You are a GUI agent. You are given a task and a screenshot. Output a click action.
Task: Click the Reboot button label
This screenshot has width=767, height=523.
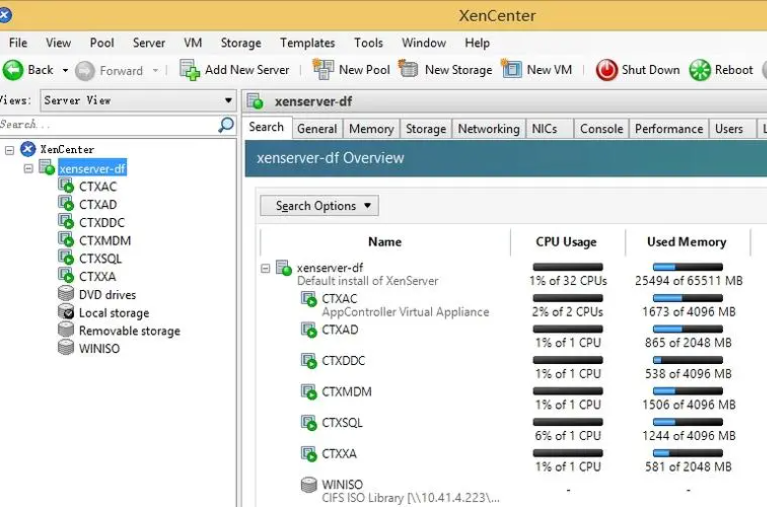[734, 70]
